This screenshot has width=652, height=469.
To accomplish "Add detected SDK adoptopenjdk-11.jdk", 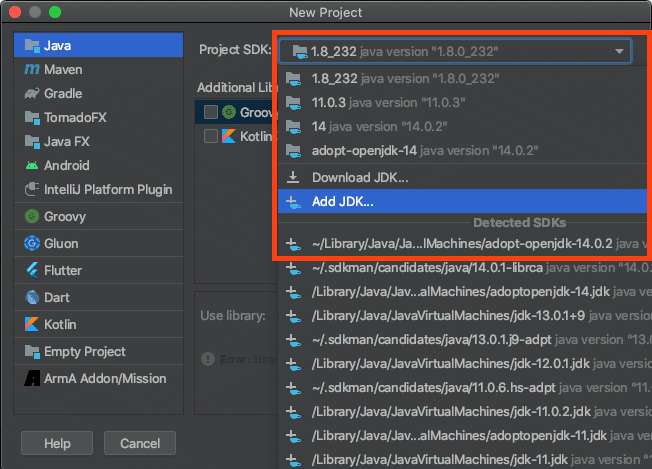I will 465,436.
